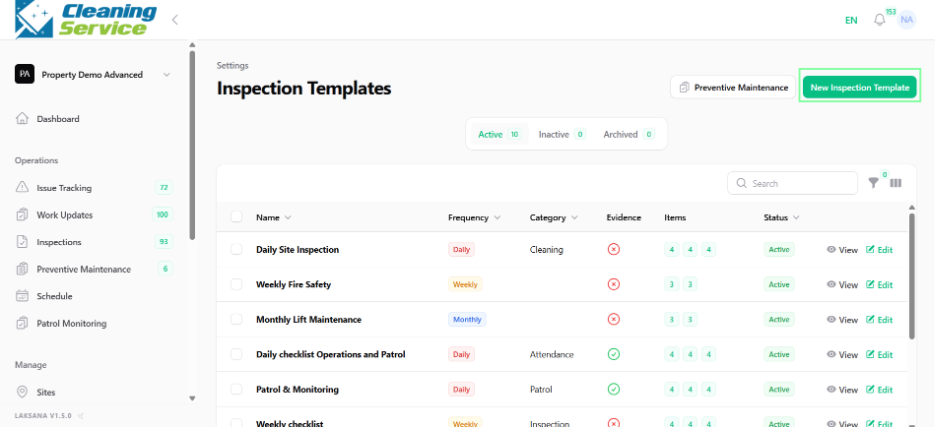Click the templates Search field
This screenshot has height=427, width=936.
[792, 183]
